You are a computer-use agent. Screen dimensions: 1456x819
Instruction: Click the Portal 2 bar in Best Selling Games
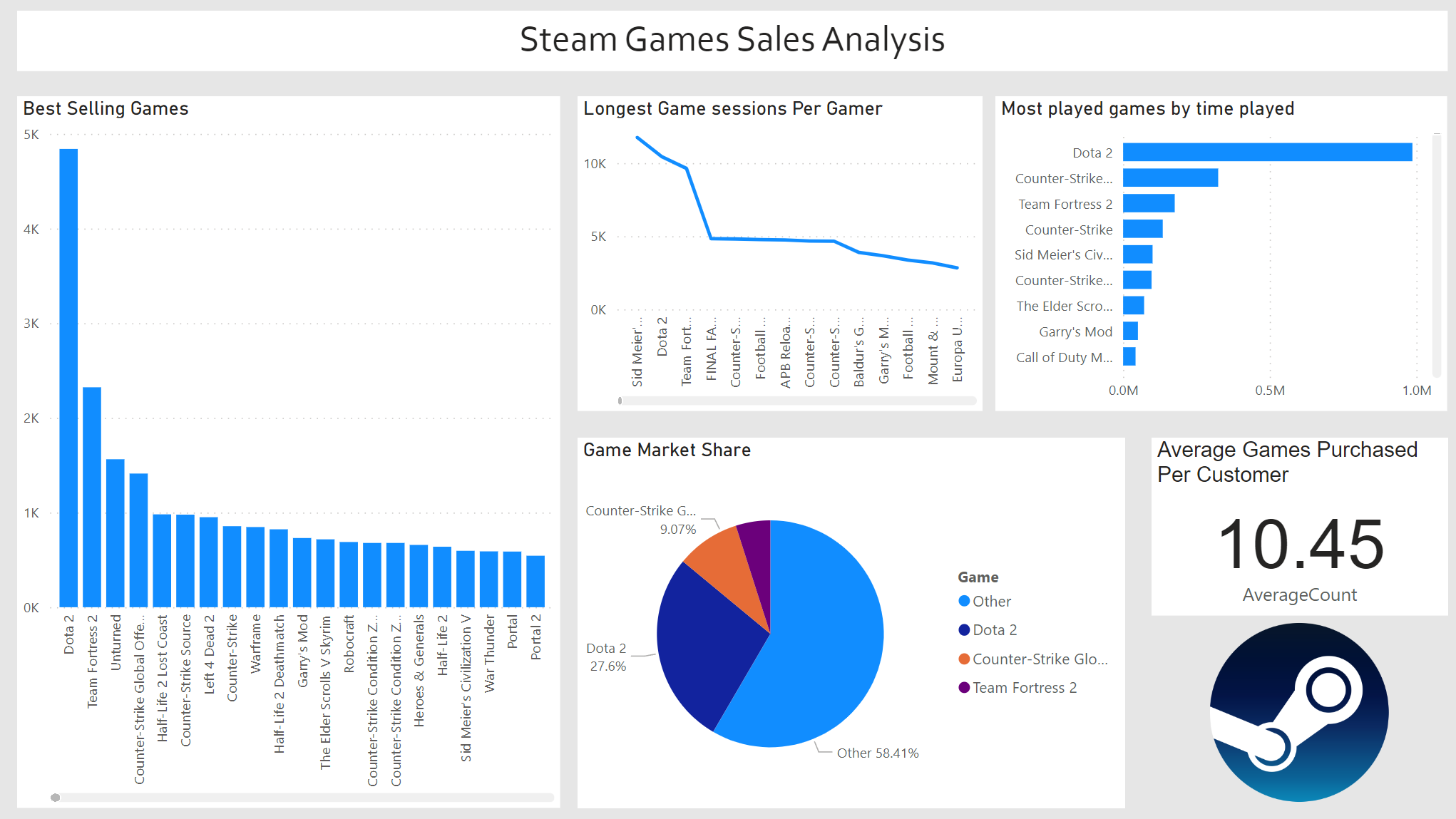(x=535, y=581)
